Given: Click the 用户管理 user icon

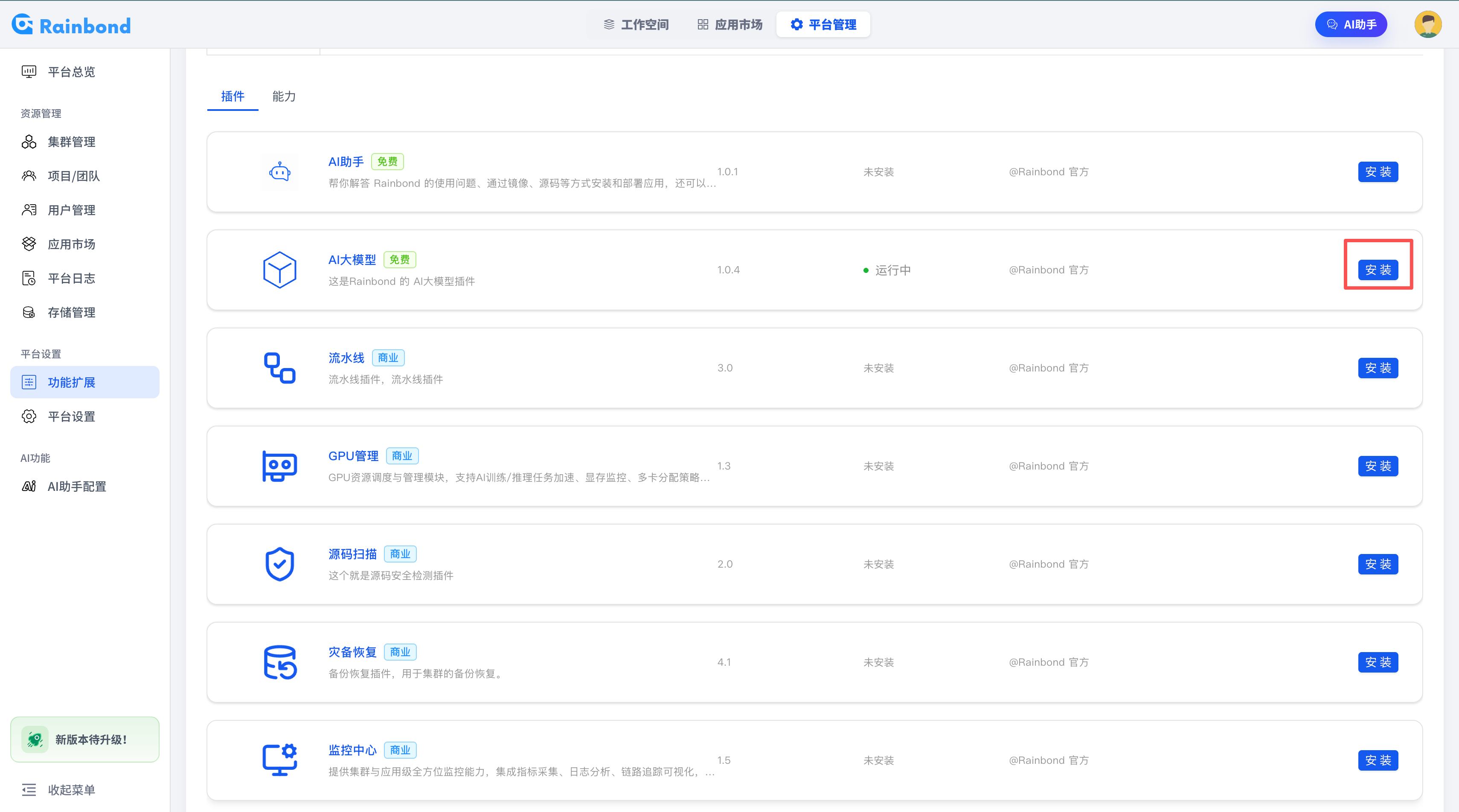Looking at the screenshot, I should pos(29,209).
